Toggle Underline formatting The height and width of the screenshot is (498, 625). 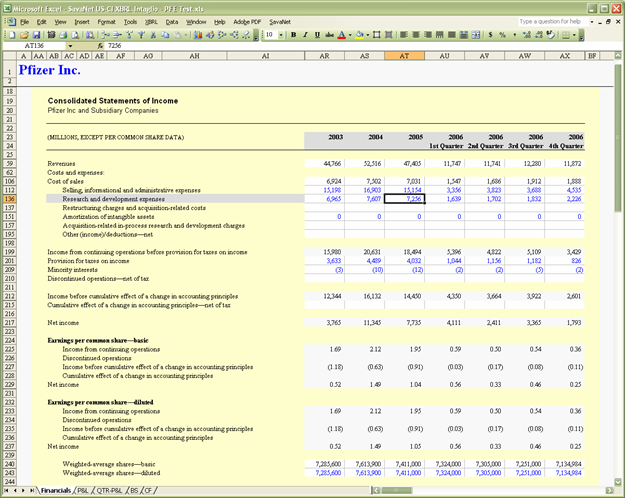(317, 35)
